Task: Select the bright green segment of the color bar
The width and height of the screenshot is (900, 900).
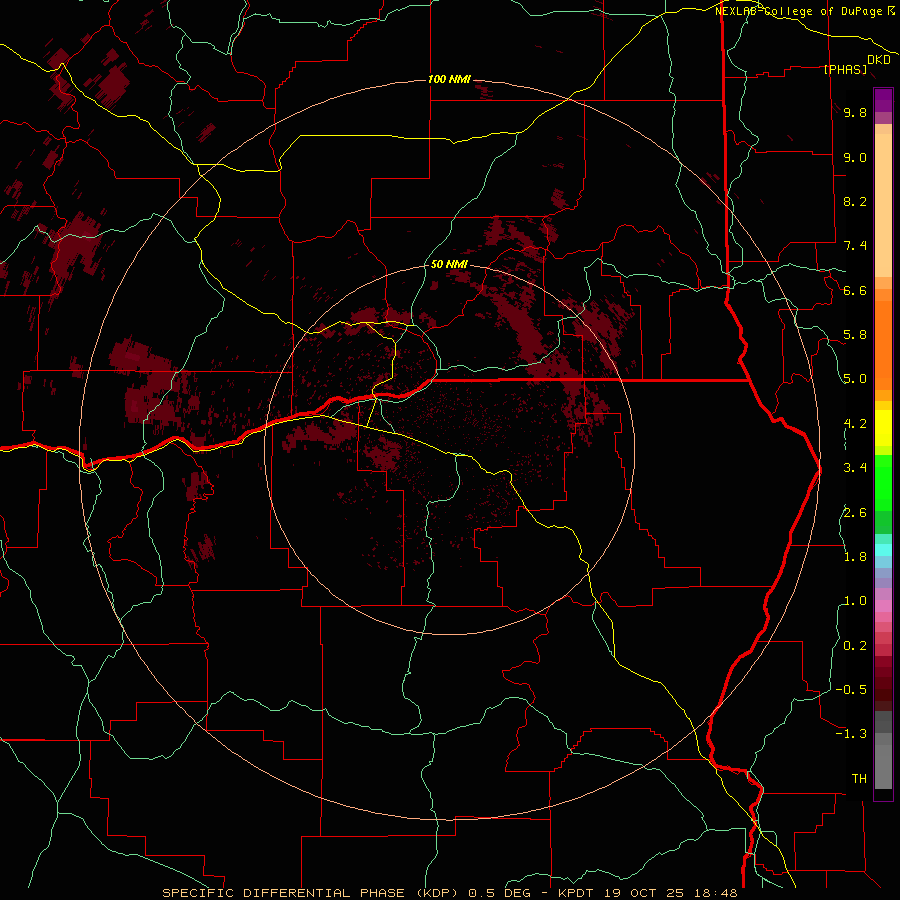Action: (x=883, y=482)
